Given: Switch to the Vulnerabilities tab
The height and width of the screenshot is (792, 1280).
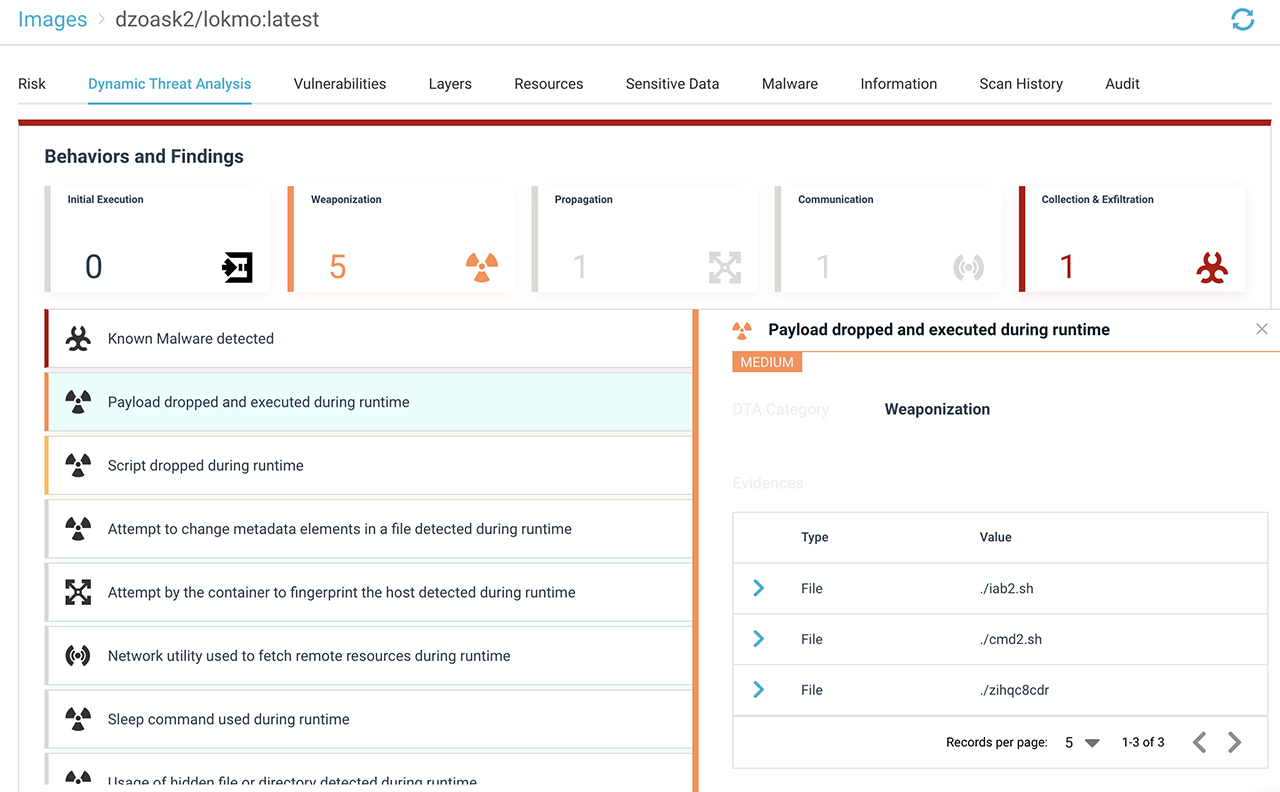Looking at the screenshot, I should (x=340, y=84).
